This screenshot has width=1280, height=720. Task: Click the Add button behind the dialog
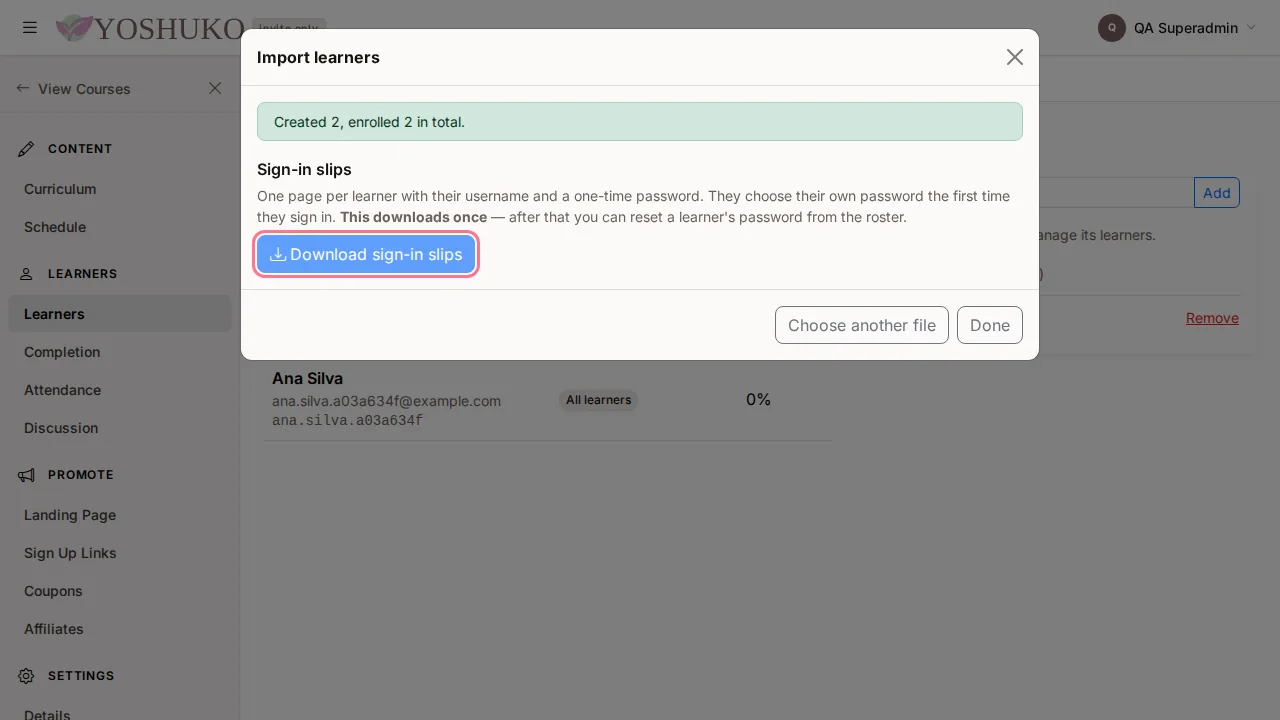(1217, 193)
